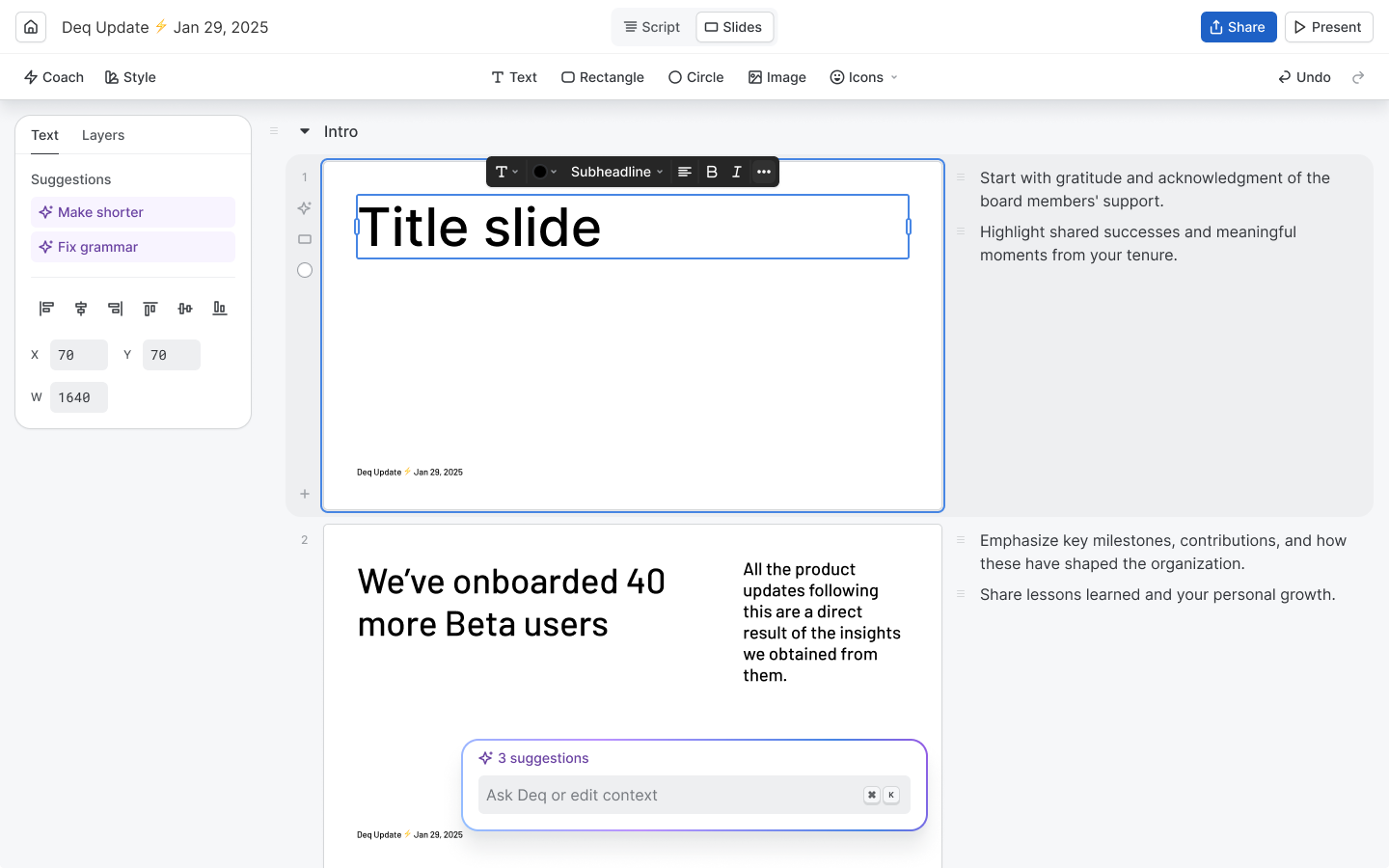Click the Share button
Screen dimensions: 1389x868
[1238, 27]
